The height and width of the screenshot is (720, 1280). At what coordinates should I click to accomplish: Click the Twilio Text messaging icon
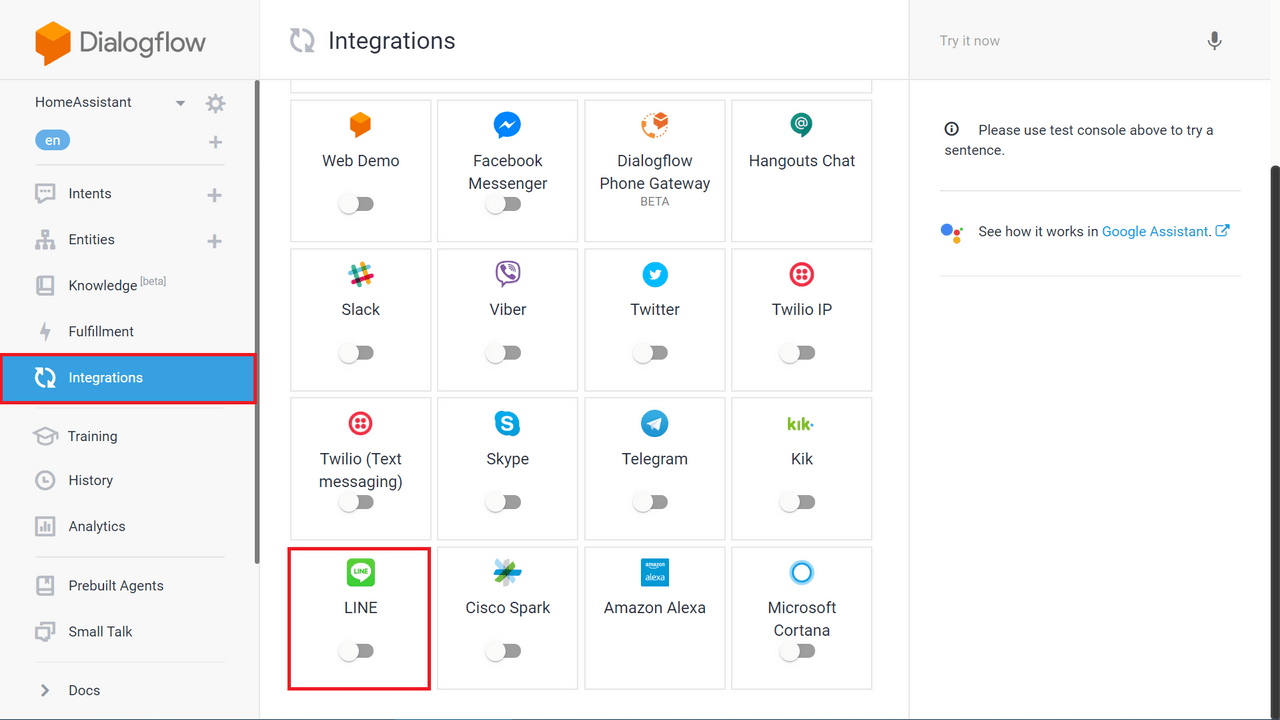[360, 423]
